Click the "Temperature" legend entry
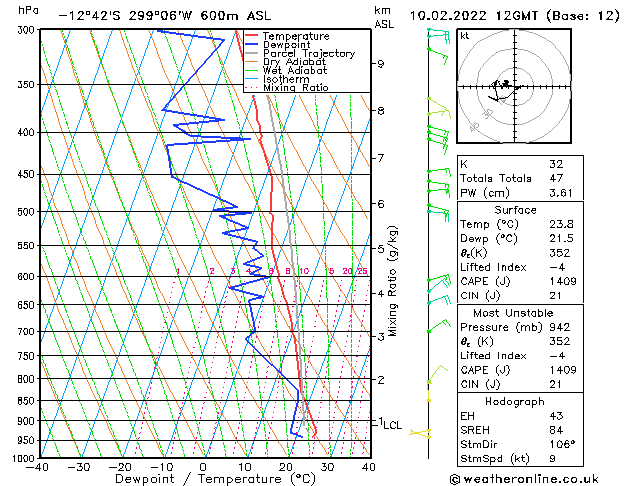 [x=296, y=36]
